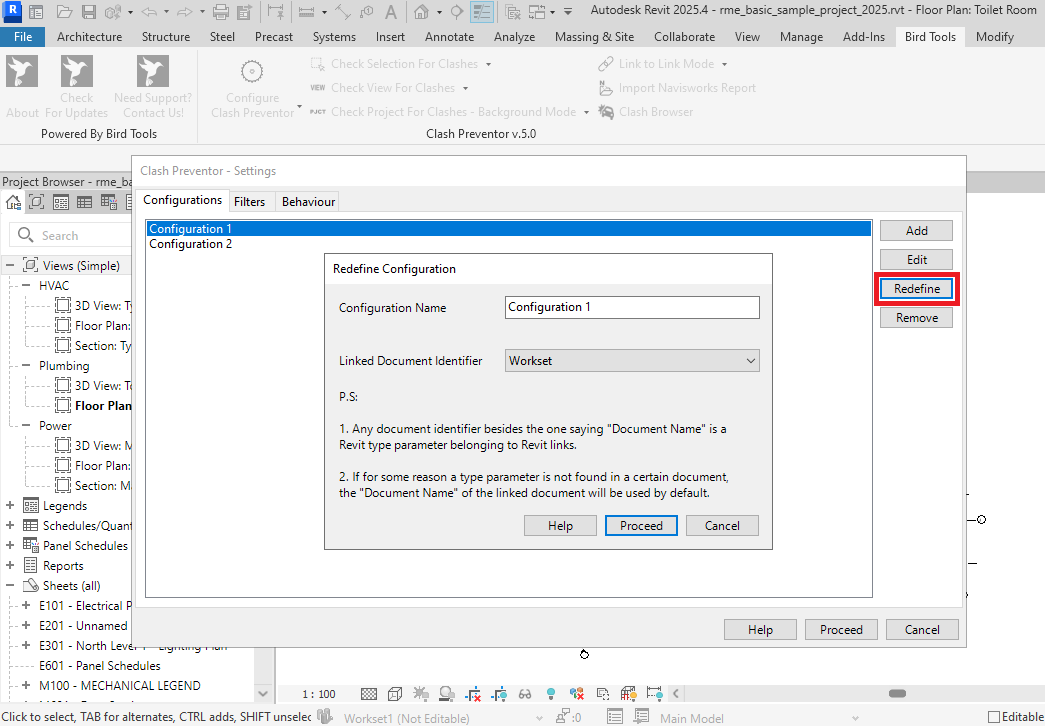Click the Print icon in top toolbar
Screen dimensions: 1045x726
[x=221, y=11]
